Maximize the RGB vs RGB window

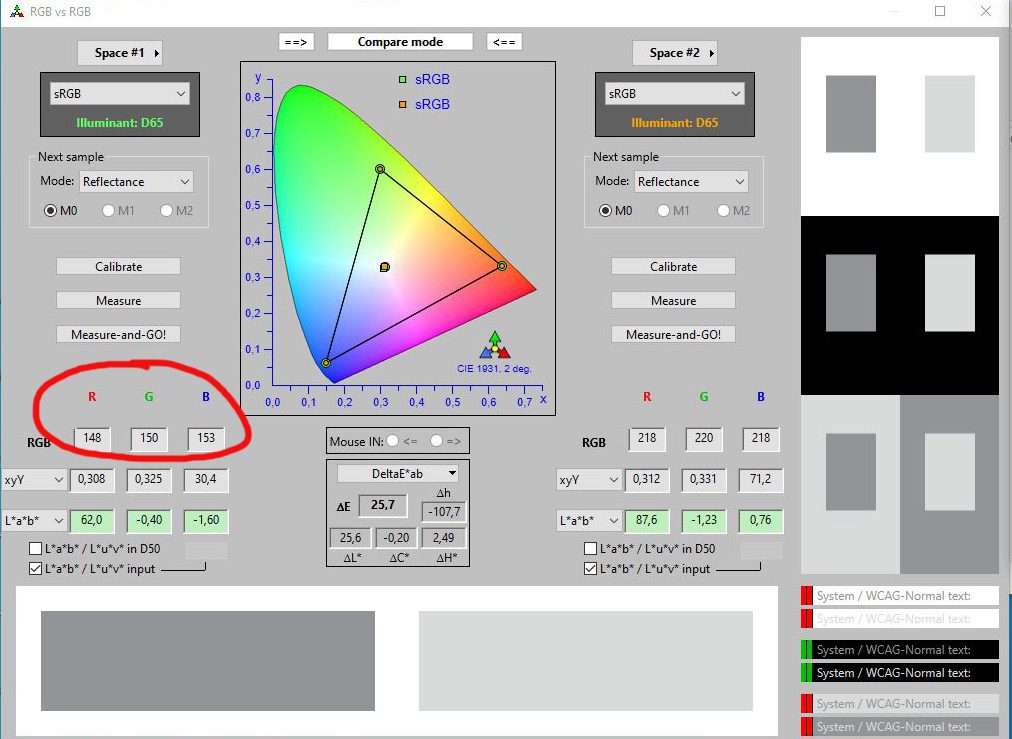click(x=940, y=11)
